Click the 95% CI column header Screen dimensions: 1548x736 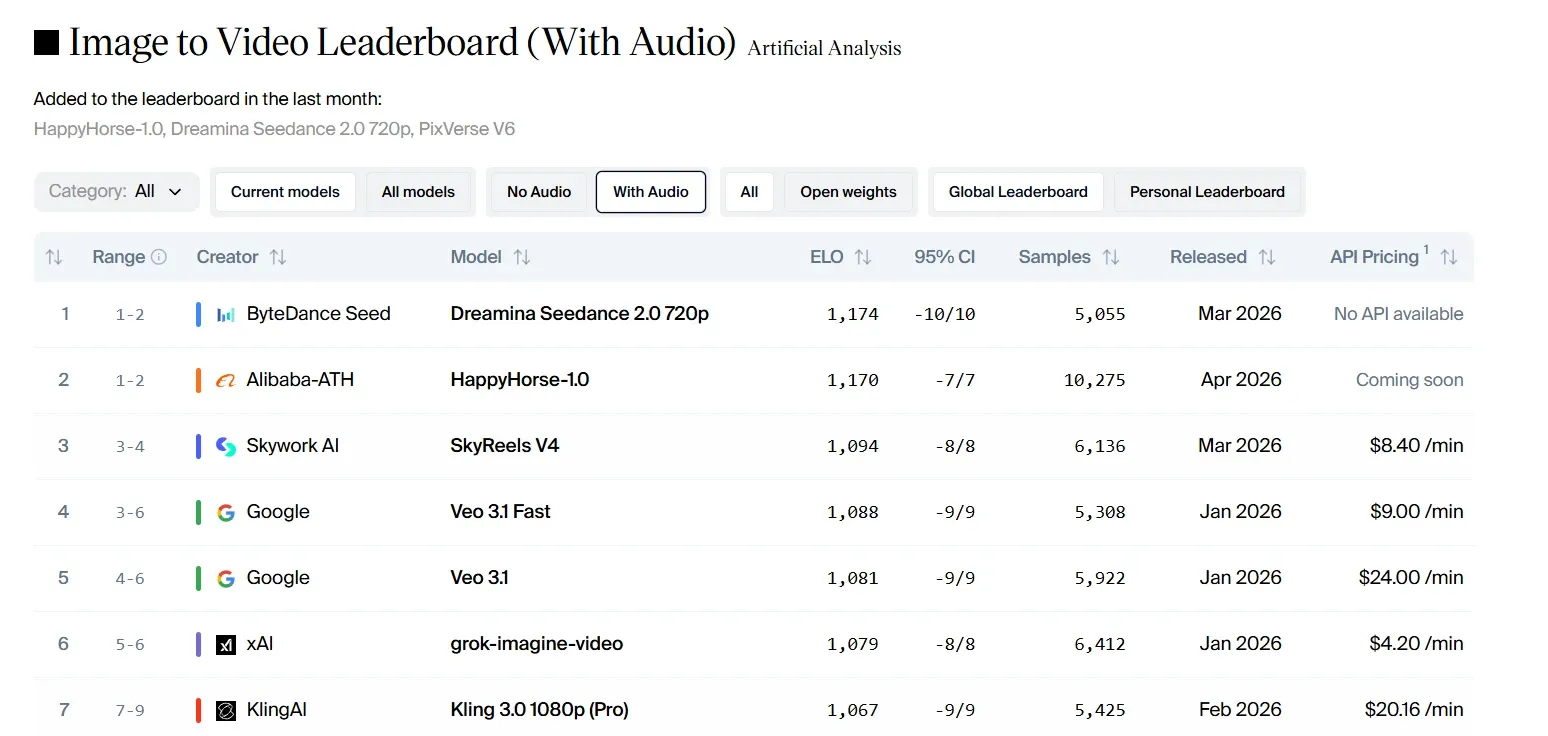coord(944,257)
